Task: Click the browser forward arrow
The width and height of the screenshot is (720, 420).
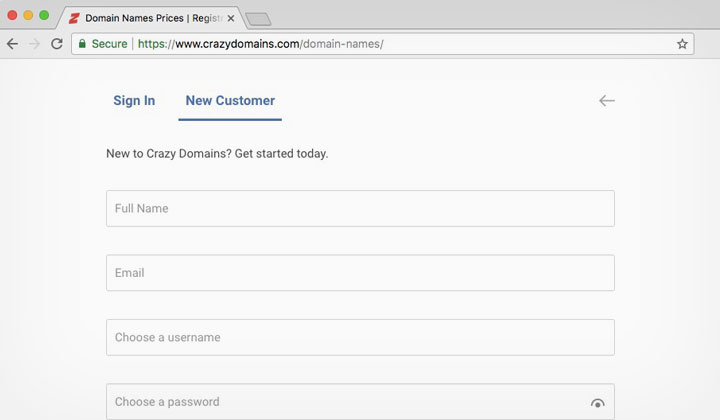Action: [x=34, y=44]
